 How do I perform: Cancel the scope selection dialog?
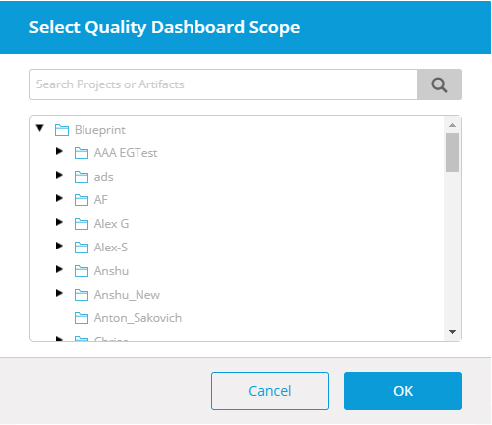point(270,391)
